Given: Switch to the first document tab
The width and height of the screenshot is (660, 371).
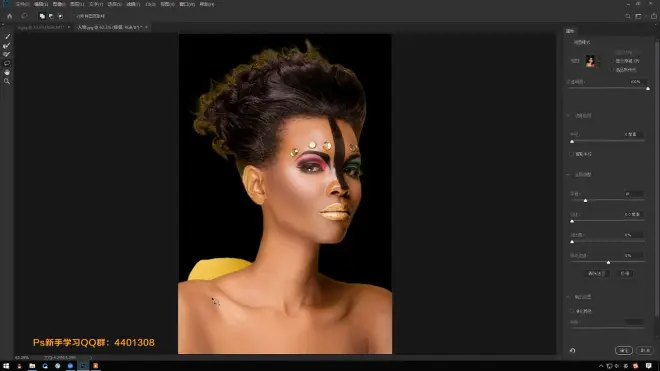Looking at the screenshot, I should pyautogui.click(x=41, y=27).
